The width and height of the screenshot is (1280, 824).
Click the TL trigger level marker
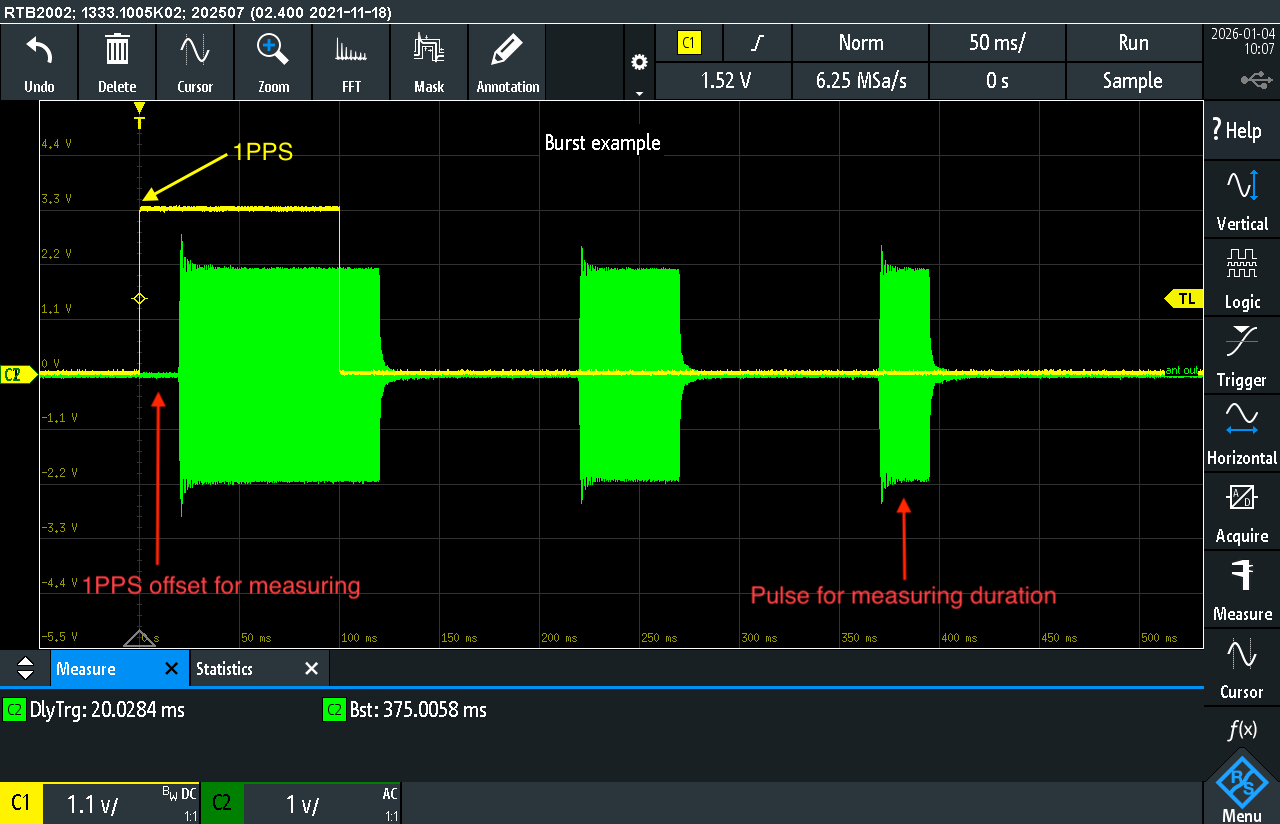tap(1185, 298)
